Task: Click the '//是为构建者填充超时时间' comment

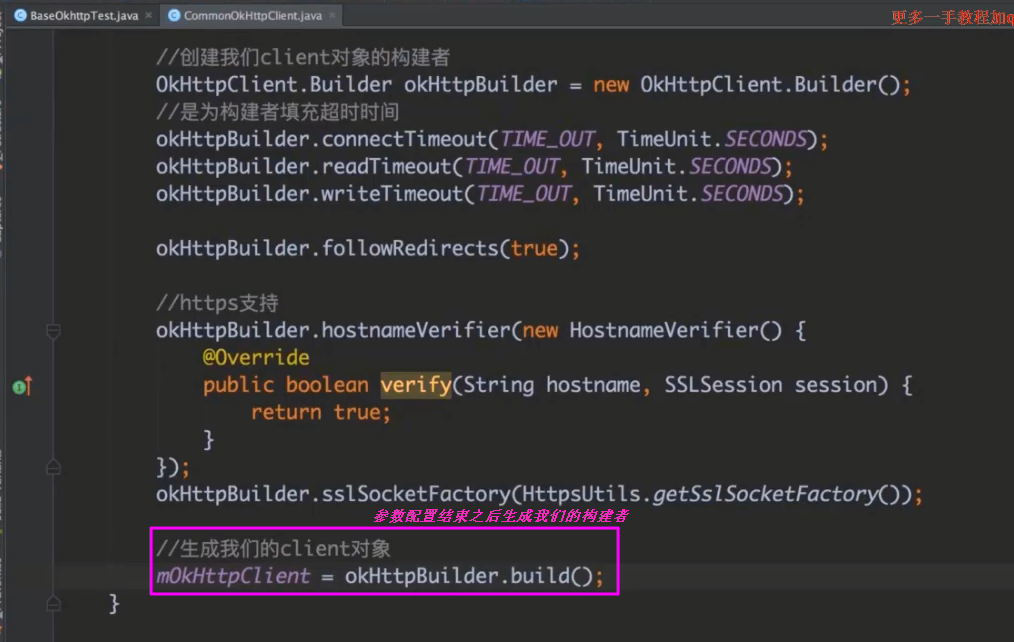Action: 277,112
